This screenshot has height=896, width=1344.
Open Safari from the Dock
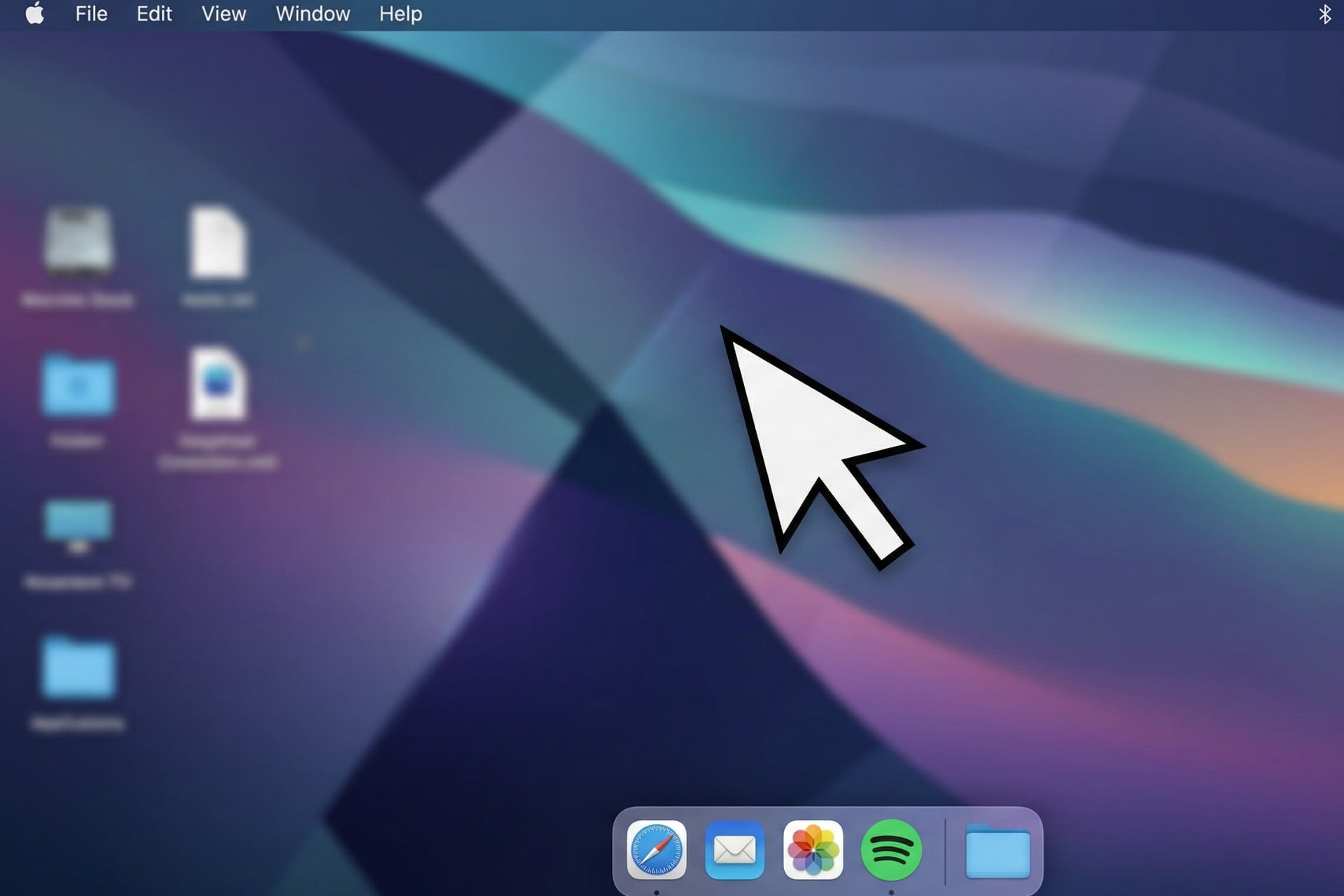(x=656, y=850)
